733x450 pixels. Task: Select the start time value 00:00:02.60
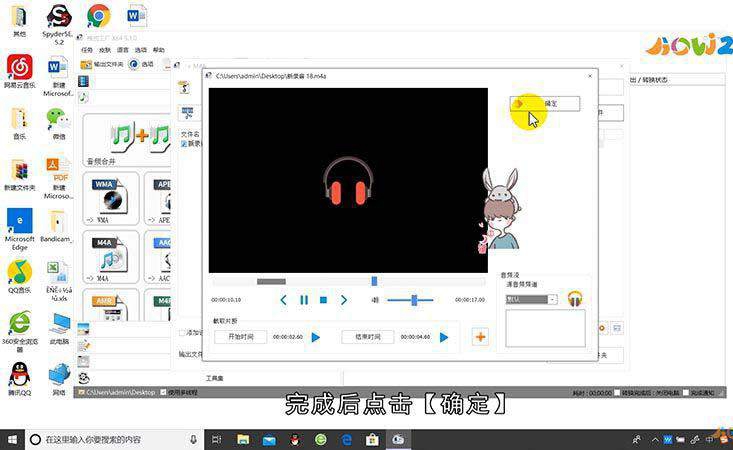(x=288, y=337)
